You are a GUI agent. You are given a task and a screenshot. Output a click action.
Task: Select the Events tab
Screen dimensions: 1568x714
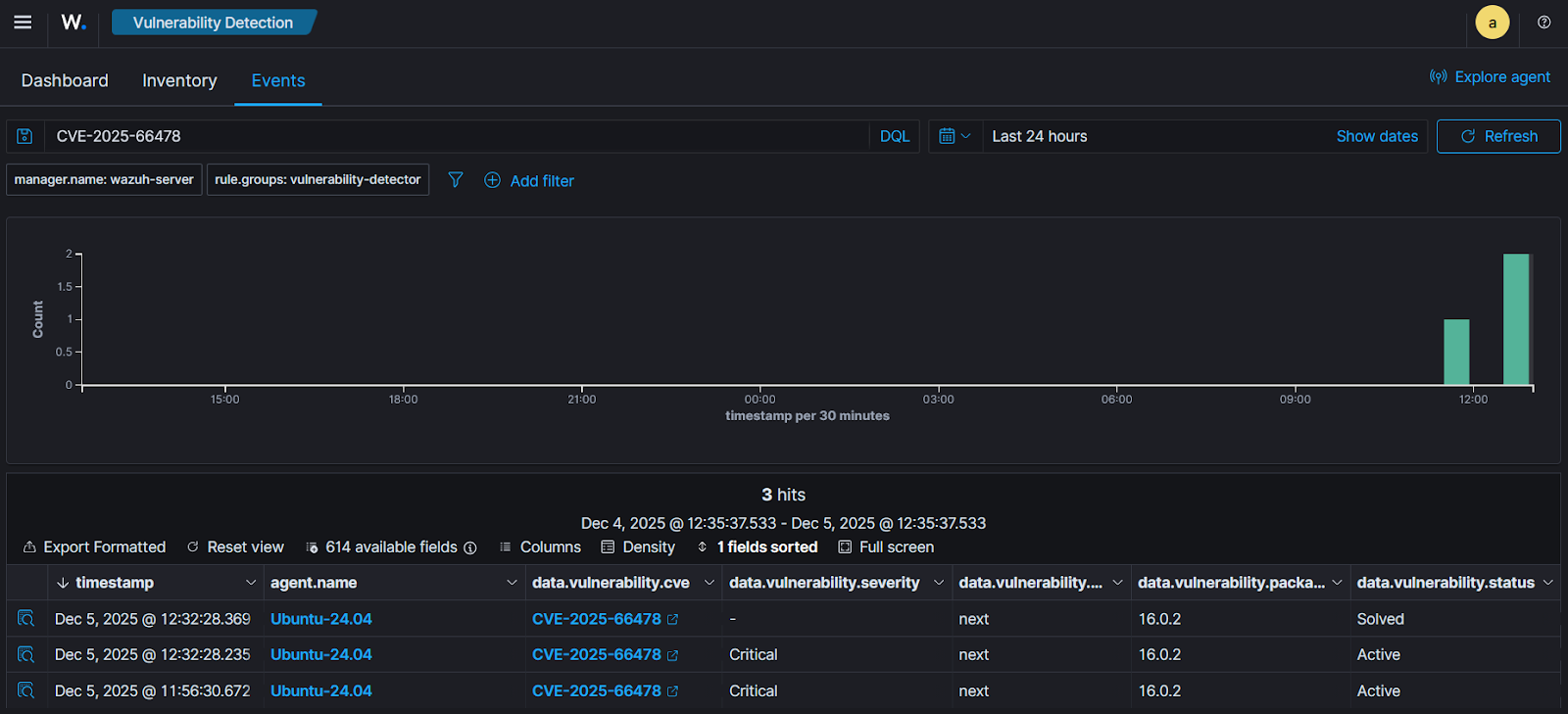[x=278, y=80]
